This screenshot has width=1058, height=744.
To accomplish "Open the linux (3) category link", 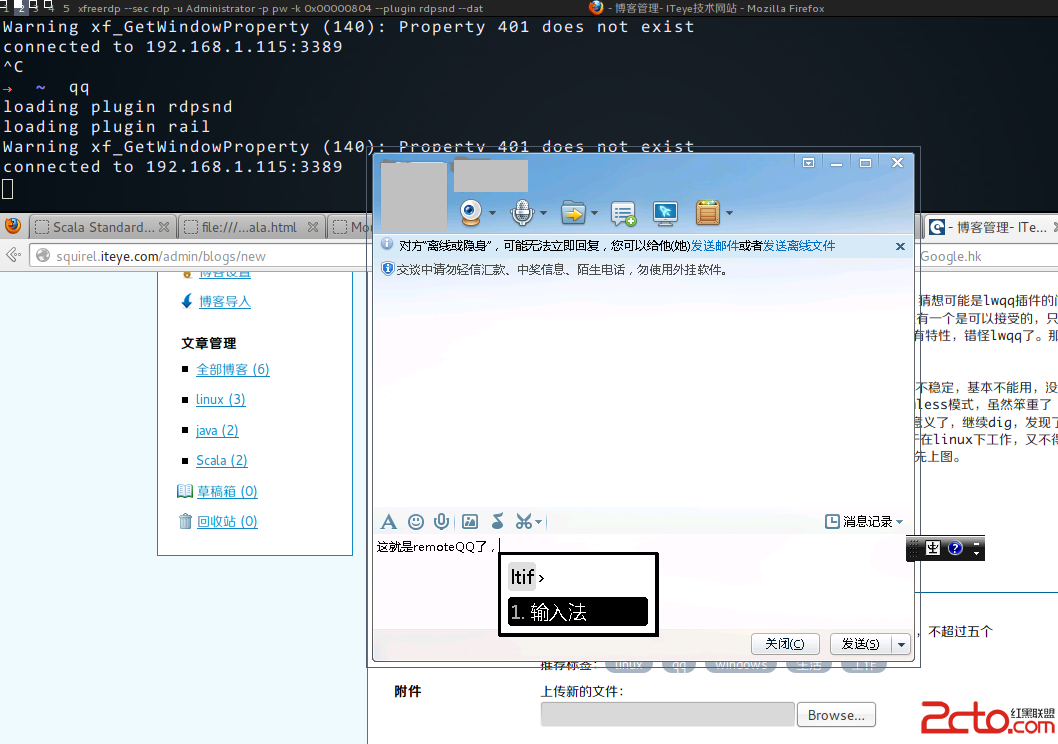I will click(221, 399).
